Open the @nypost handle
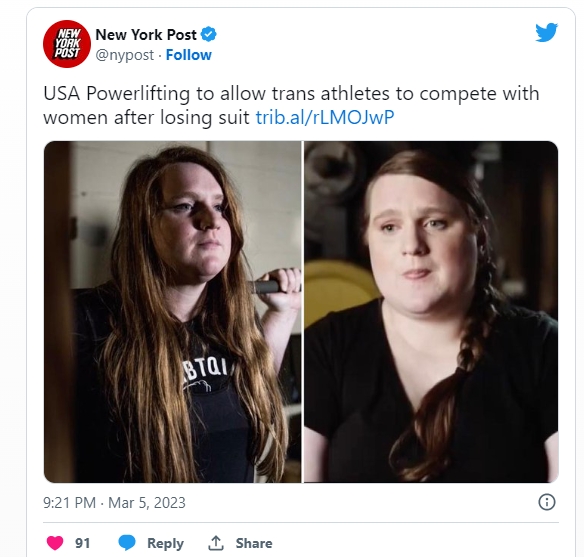Image resolution: width=584 pixels, height=557 pixels. 124,55
